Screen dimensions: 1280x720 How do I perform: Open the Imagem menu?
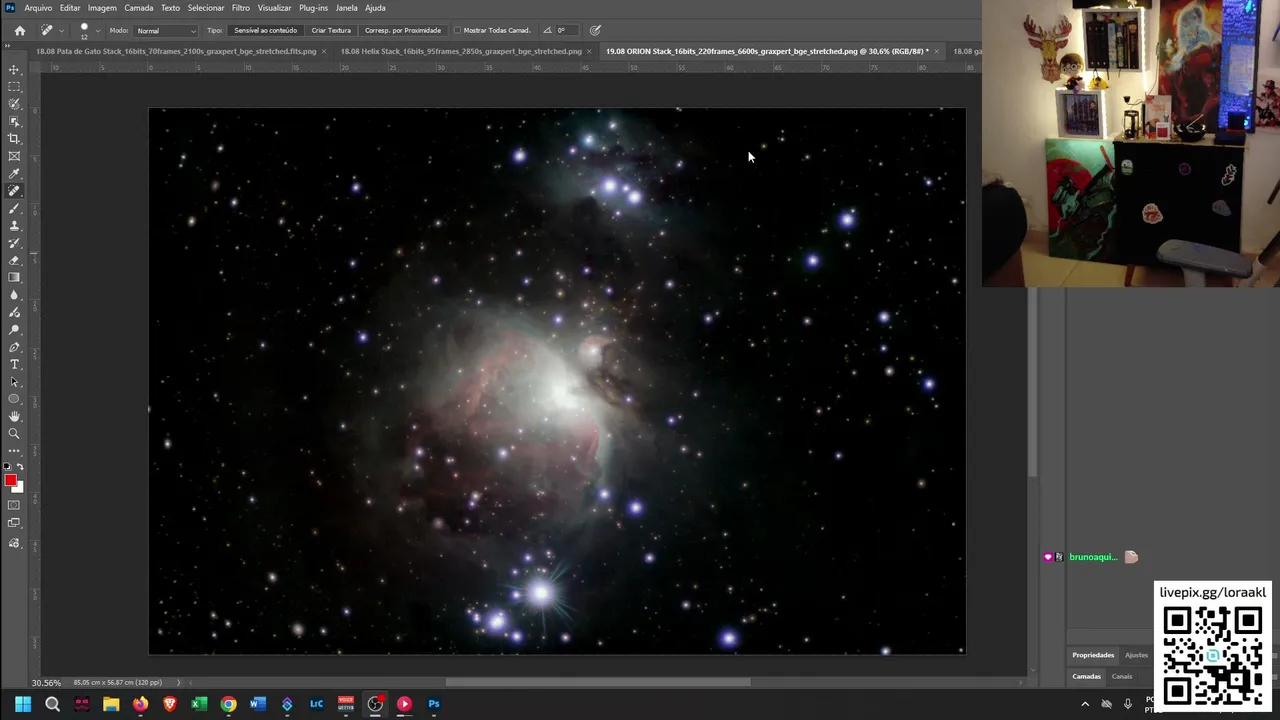click(x=102, y=8)
